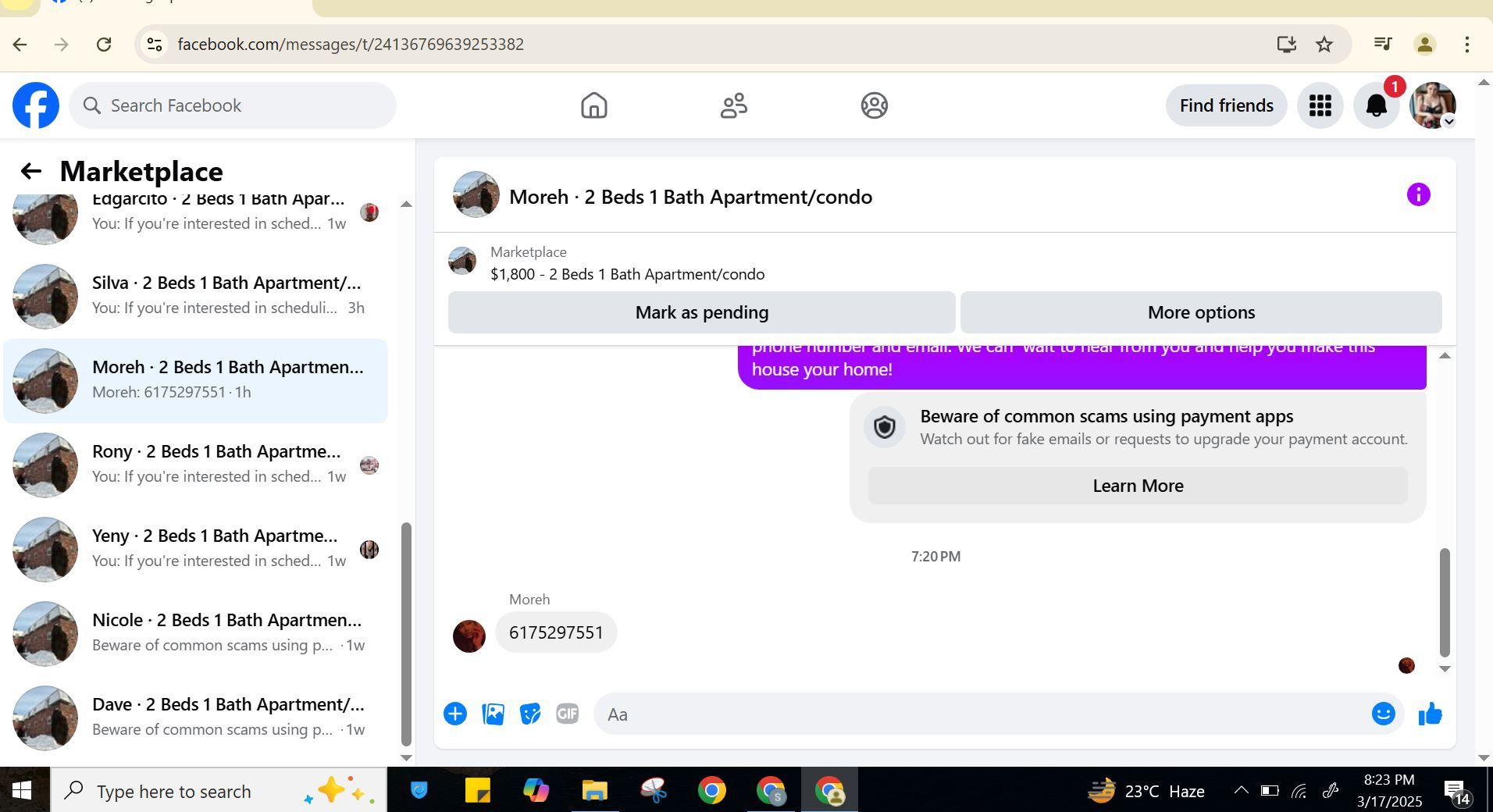Click the browser address bar URL

pyautogui.click(x=351, y=45)
